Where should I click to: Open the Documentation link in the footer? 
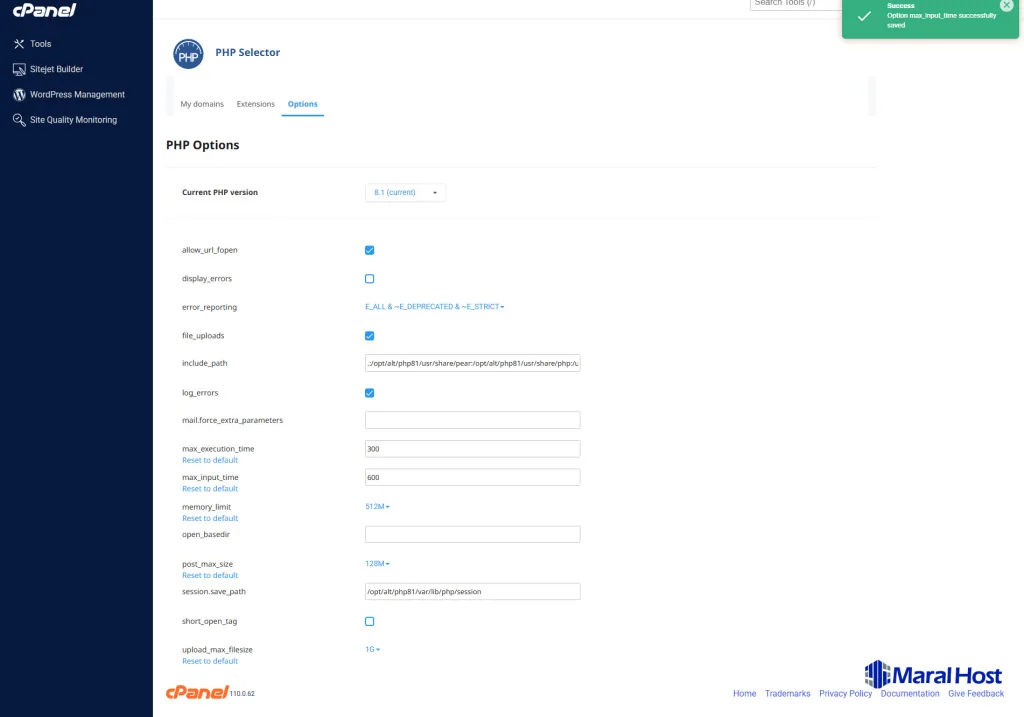[911, 693]
